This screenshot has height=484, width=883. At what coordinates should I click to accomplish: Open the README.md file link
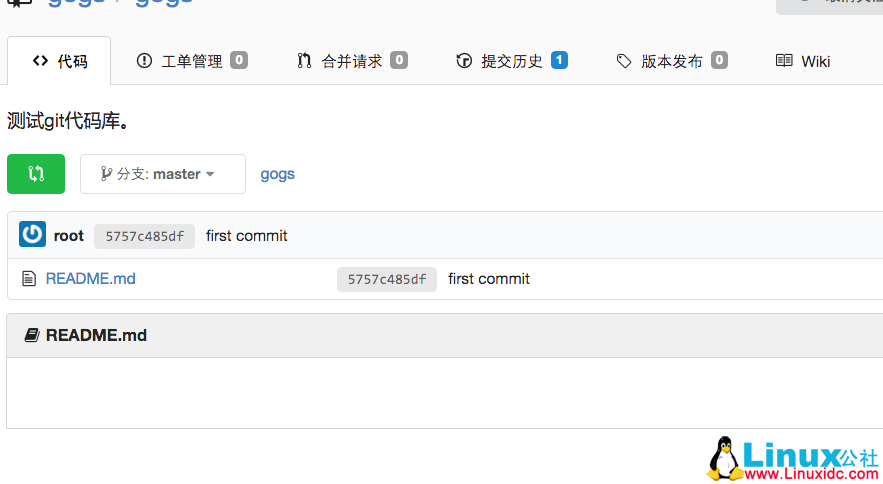click(91, 279)
